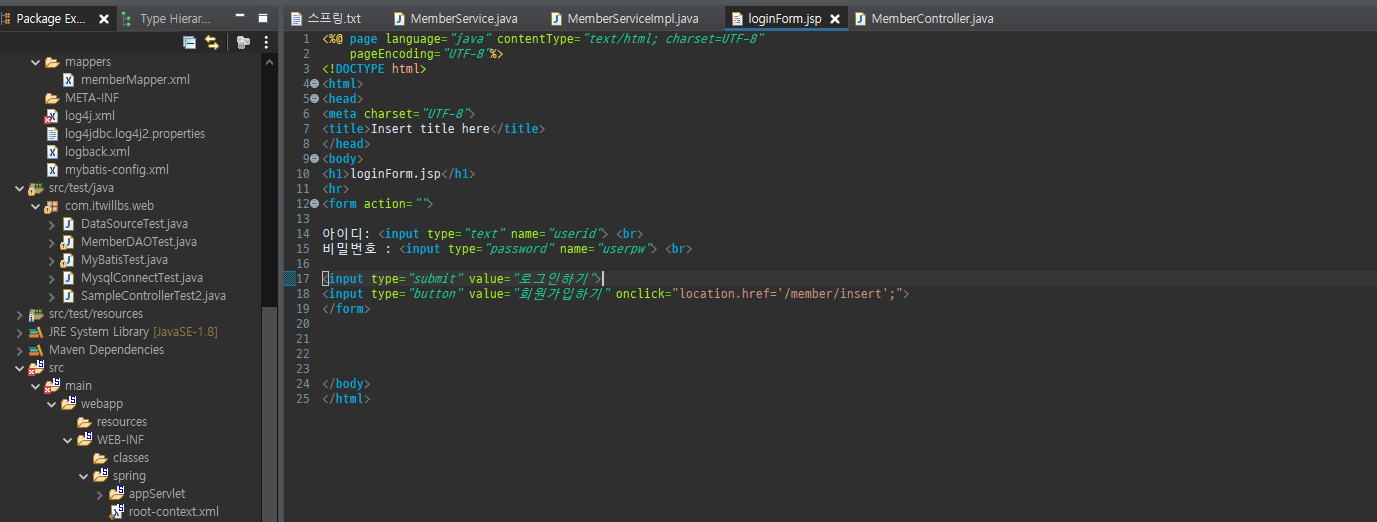Expand src/test/resources folder
This screenshot has width=1377, height=522.
20,314
